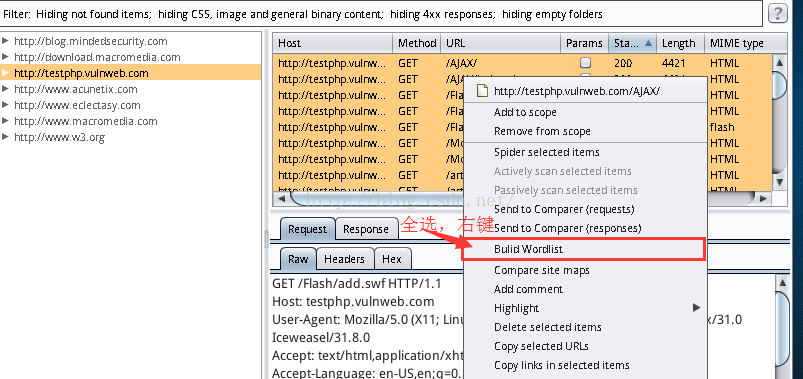Sort table by MIME type column

[745, 44]
